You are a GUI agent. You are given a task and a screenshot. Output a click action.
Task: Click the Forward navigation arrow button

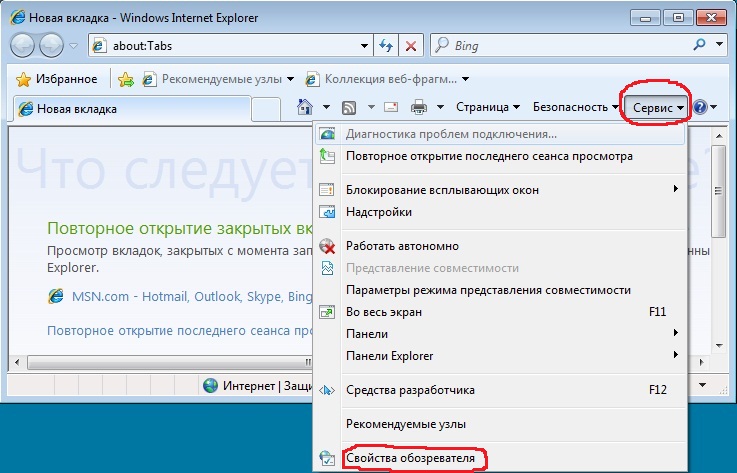pyautogui.click(x=51, y=46)
